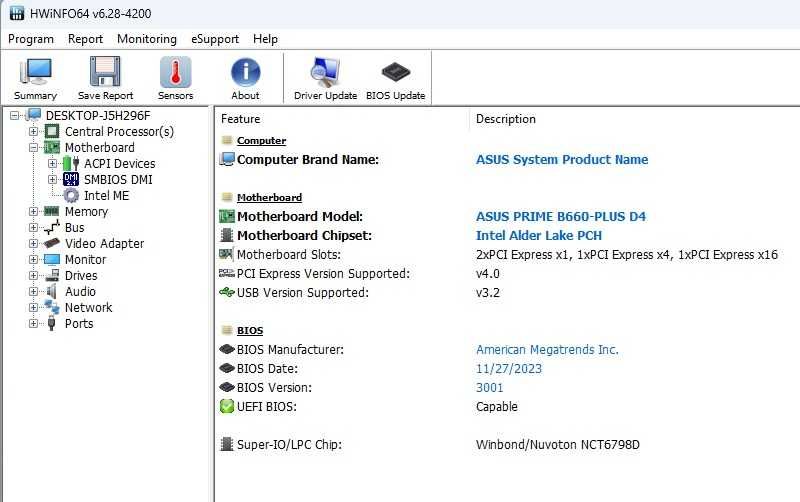This screenshot has width=800, height=502.
Task: Click the USB Version Supported icon
Action: [227, 292]
